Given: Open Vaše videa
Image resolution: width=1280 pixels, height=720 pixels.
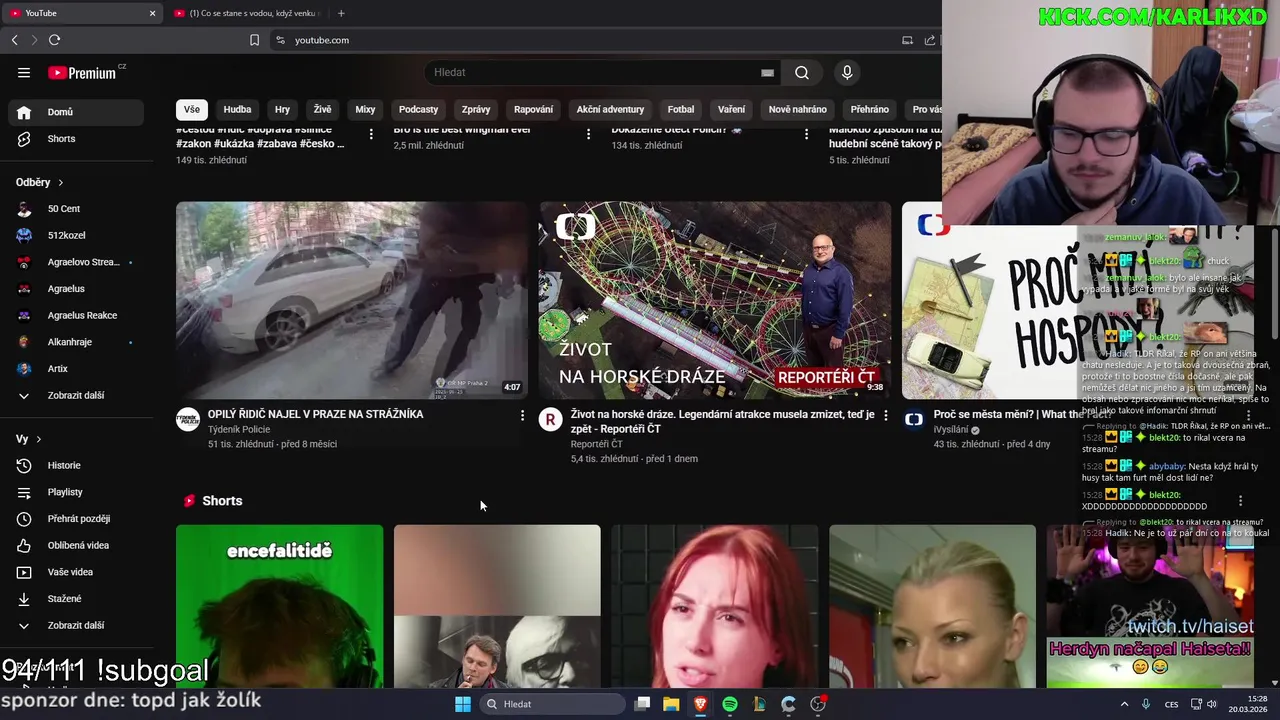Looking at the screenshot, I should point(76,572).
